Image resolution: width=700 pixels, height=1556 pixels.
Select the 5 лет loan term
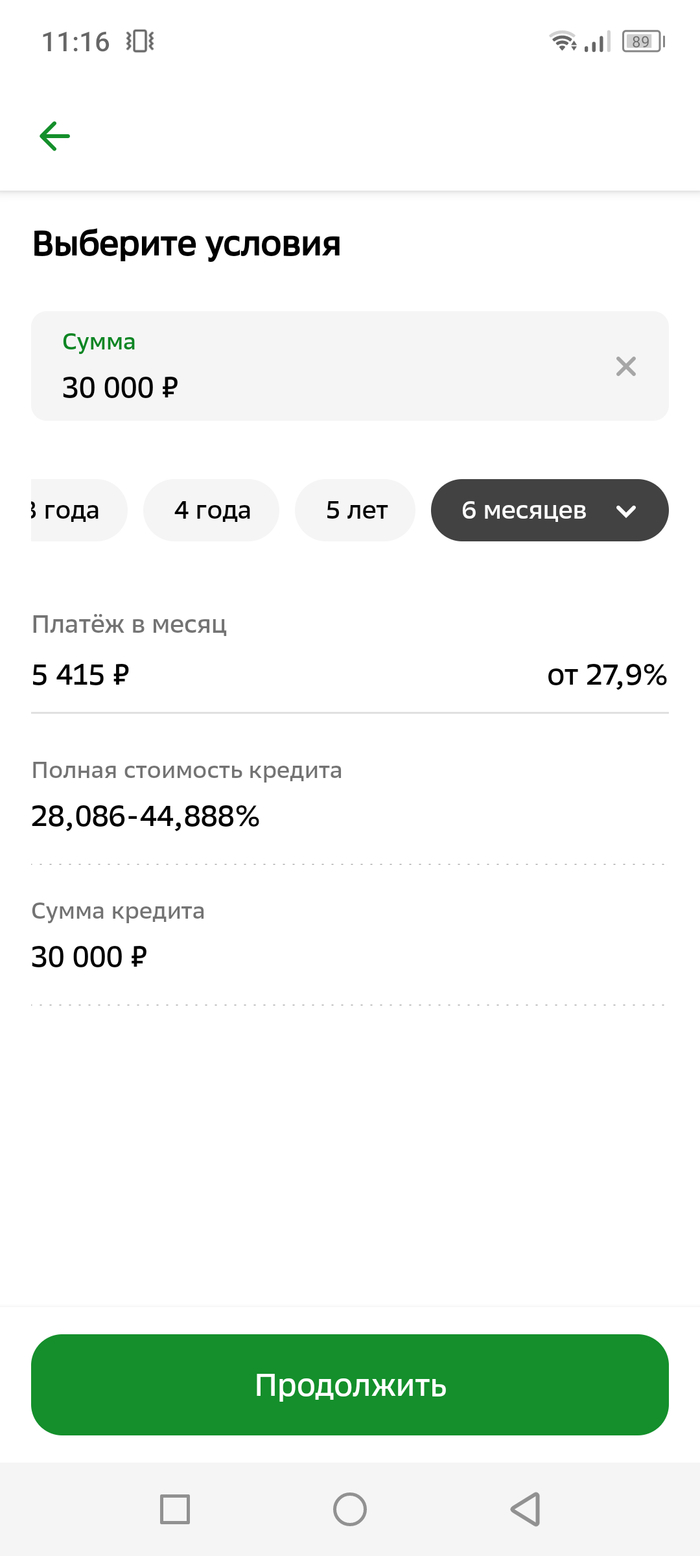[355, 510]
